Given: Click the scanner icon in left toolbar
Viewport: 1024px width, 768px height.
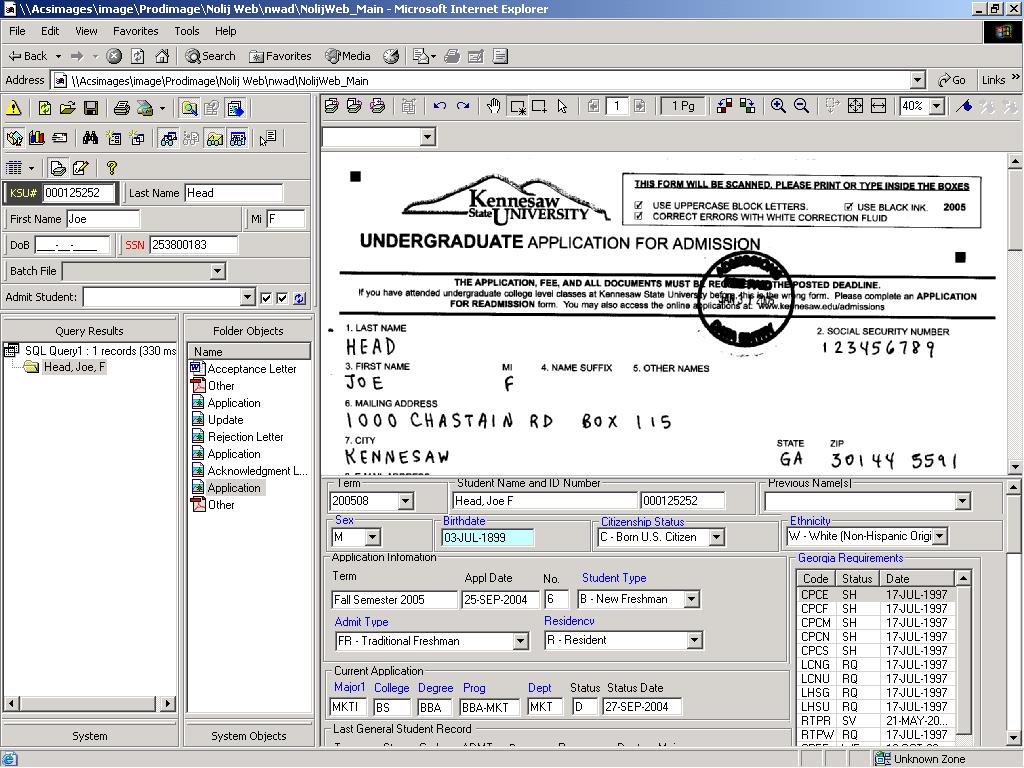Looking at the screenshot, I should 145,108.
